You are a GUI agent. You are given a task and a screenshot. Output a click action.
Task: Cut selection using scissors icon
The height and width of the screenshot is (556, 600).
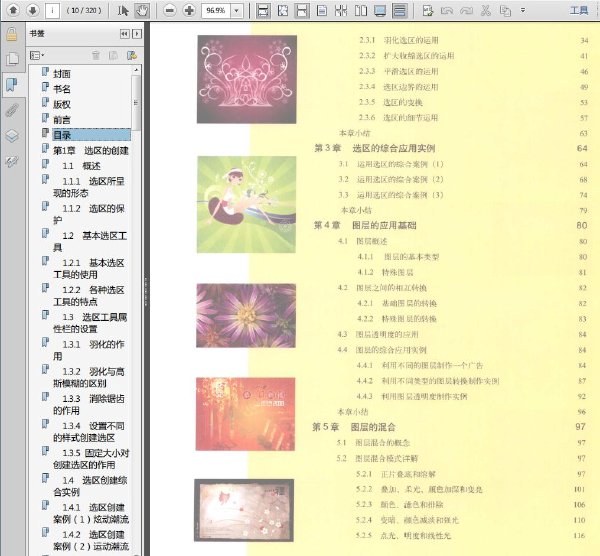tap(486, 10)
